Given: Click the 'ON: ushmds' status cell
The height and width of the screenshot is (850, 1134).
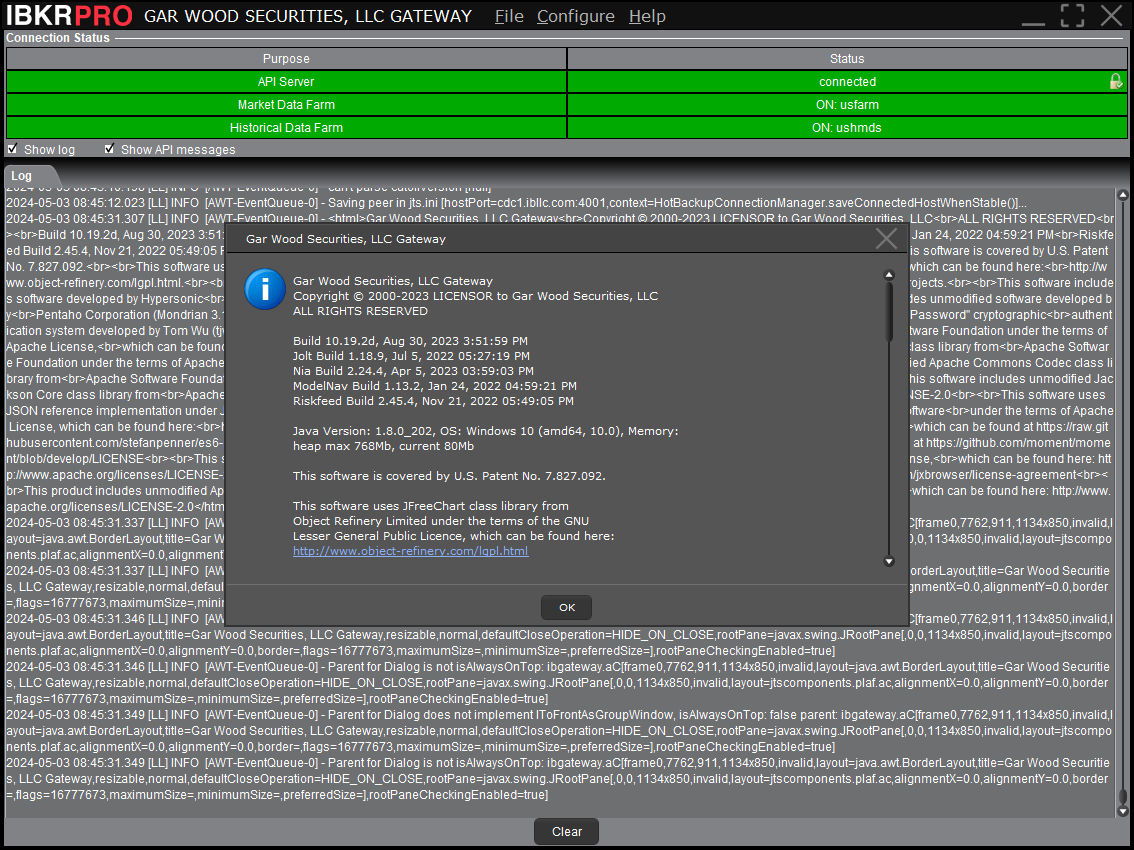Looking at the screenshot, I should (847, 127).
